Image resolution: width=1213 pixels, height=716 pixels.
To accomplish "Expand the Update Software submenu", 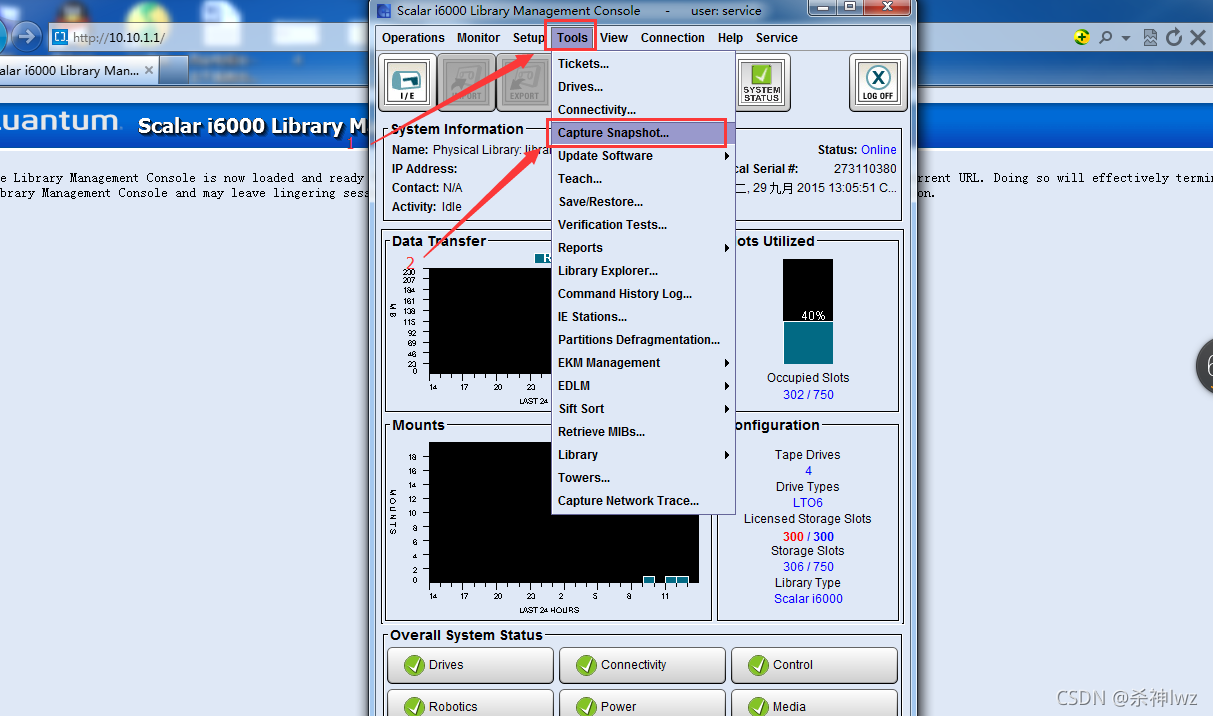I will tap(643, 156).
